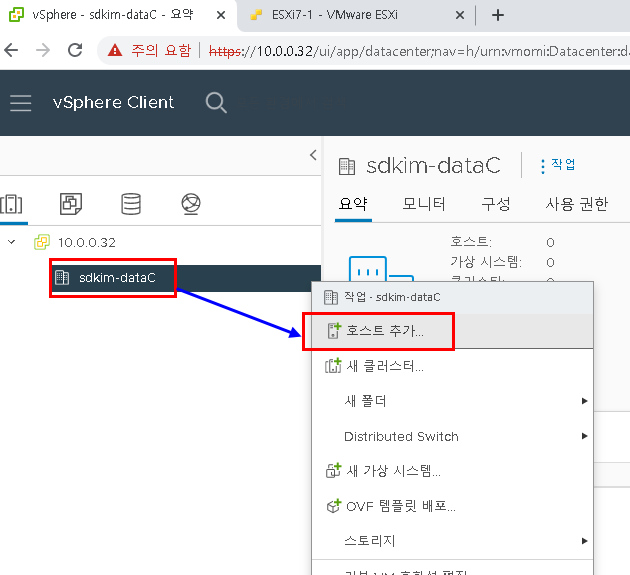This screenshot has width=630, height=575.
Task: Click the 가상 시스템: count label
Action: coord(486,262)
